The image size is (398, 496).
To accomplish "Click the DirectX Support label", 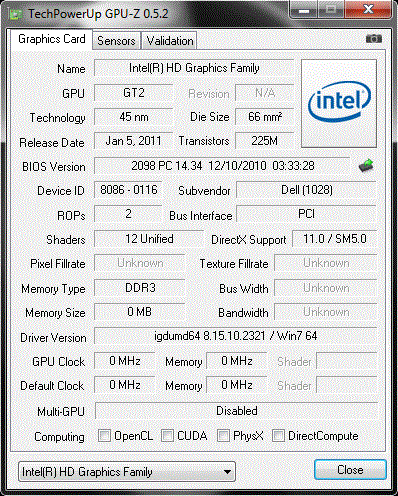I will pos(249,240).
